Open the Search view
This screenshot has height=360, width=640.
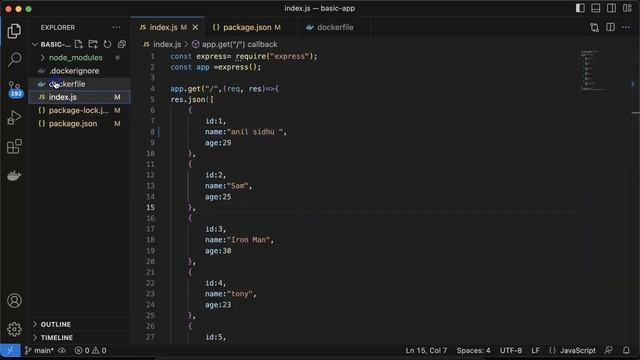point(14,60)
